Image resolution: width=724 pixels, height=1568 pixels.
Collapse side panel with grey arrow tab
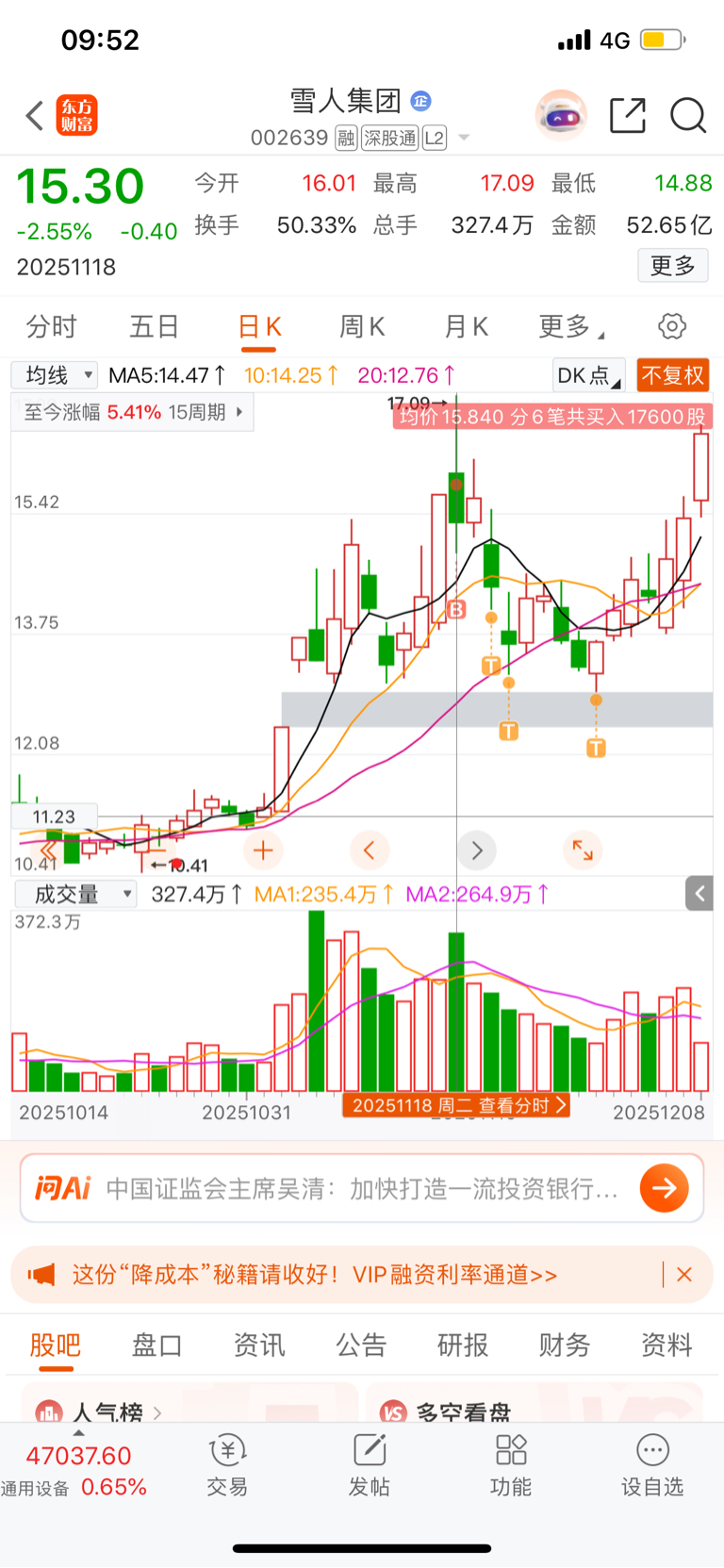pyautogui.click(x=699, y=893)
